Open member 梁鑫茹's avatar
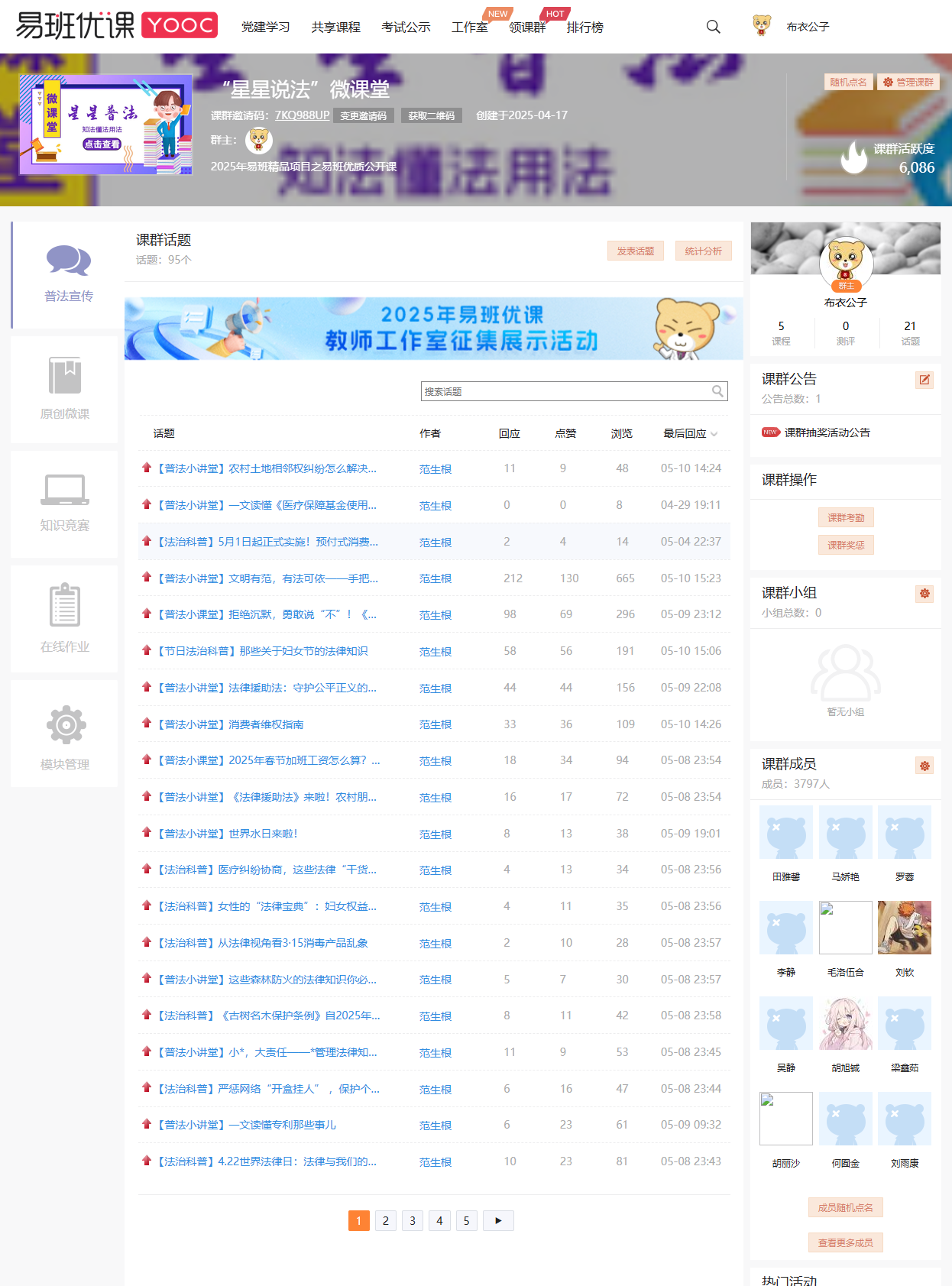The height and width of the screenshot is (1286, 952). pos(905,1023)
